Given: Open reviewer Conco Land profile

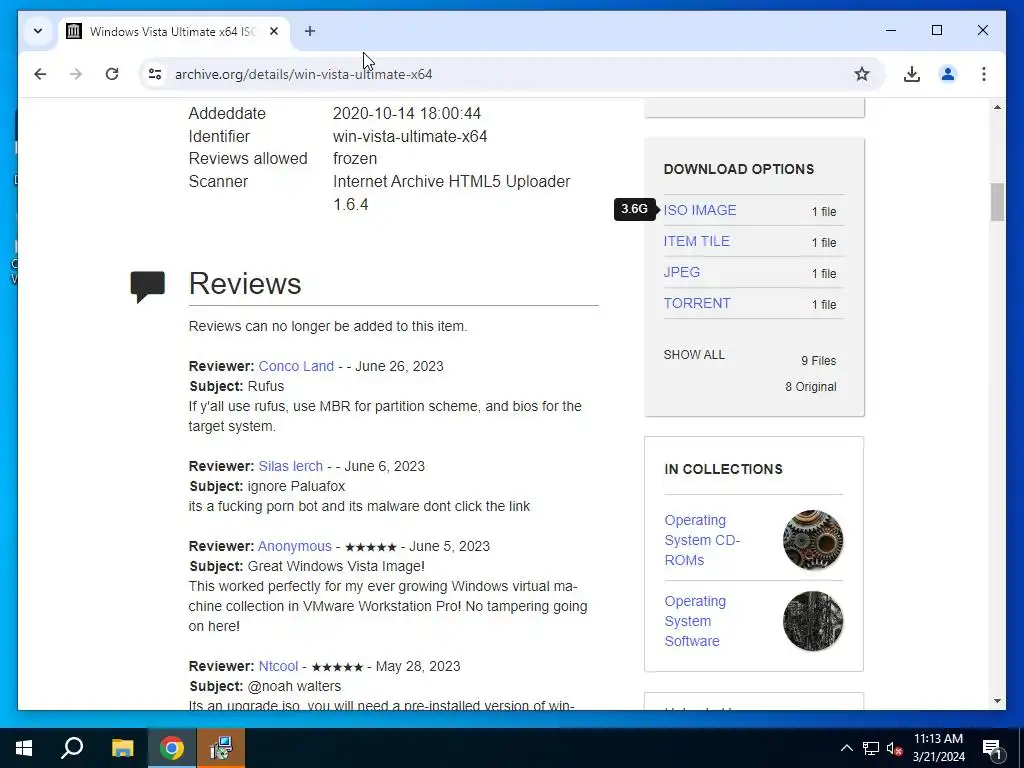Looking at the screenshot, I should click(x=296, y=366).
